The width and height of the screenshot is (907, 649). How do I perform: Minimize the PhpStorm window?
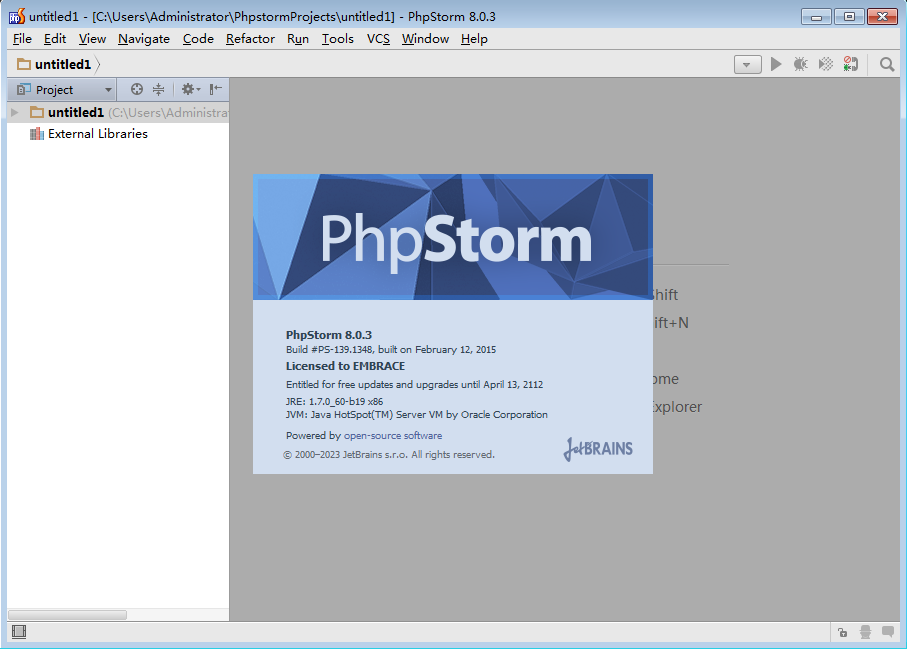[x=816, y=16]
